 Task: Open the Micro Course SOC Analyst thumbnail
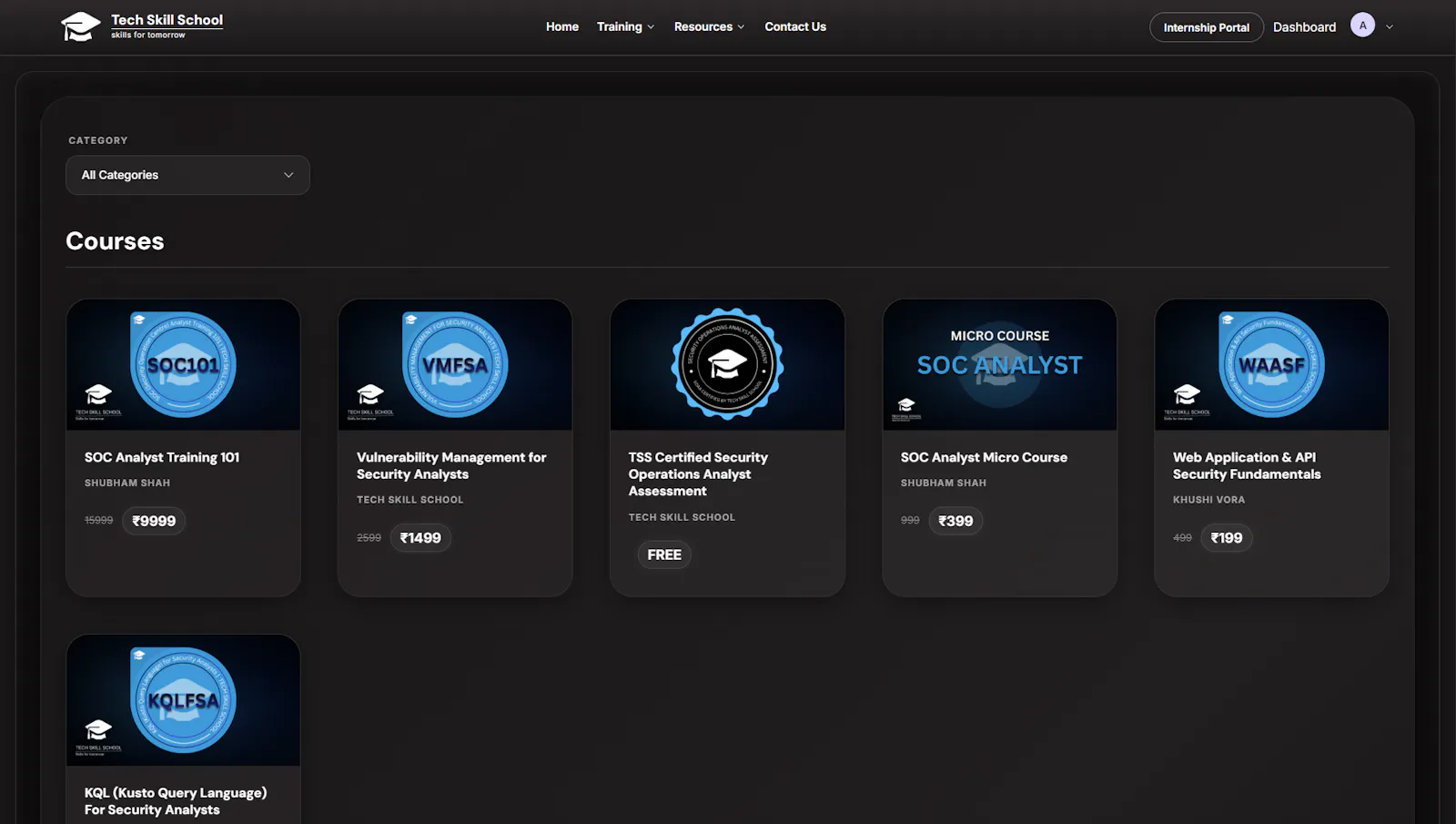pyautogui.click(x=999, y=364)
